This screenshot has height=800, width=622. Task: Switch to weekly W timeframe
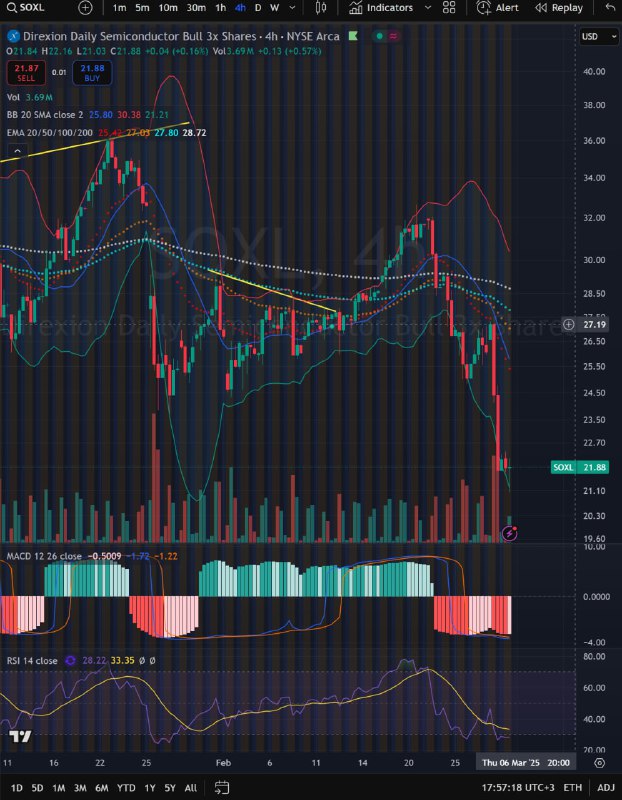pyautogui.click(x=275, y=8)
